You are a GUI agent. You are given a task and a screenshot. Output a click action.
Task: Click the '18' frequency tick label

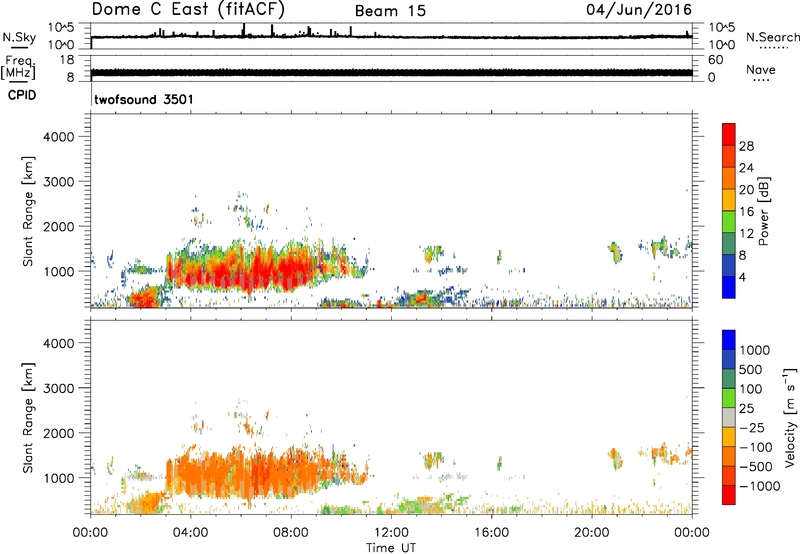(67, 60)
